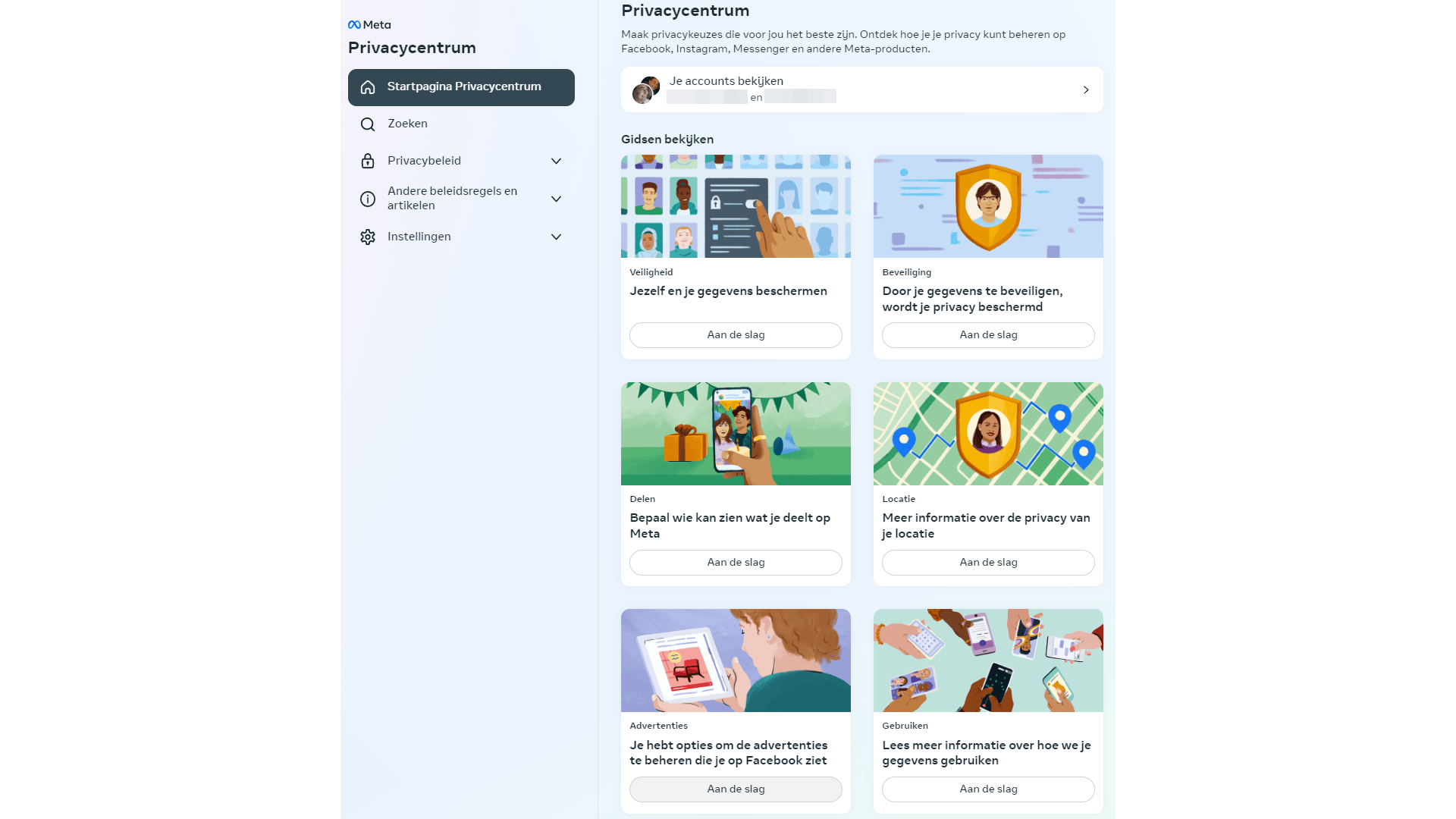
Task: Open the Zoeken menu item
Action: click(461, 124)
